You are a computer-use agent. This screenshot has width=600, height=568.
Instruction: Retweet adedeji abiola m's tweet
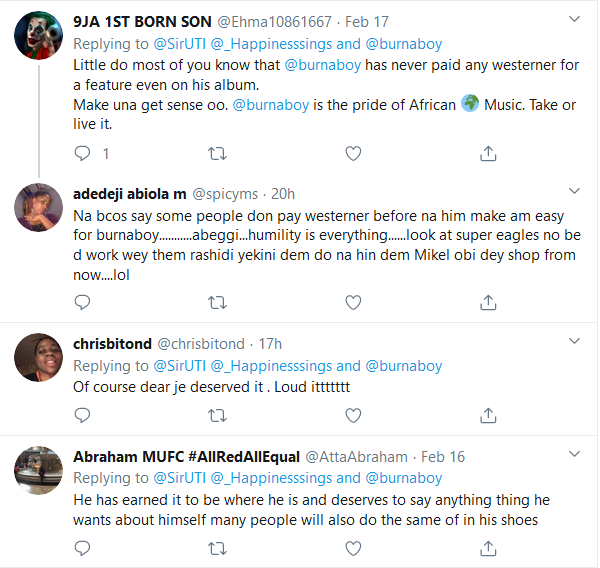tap(215, 300)
